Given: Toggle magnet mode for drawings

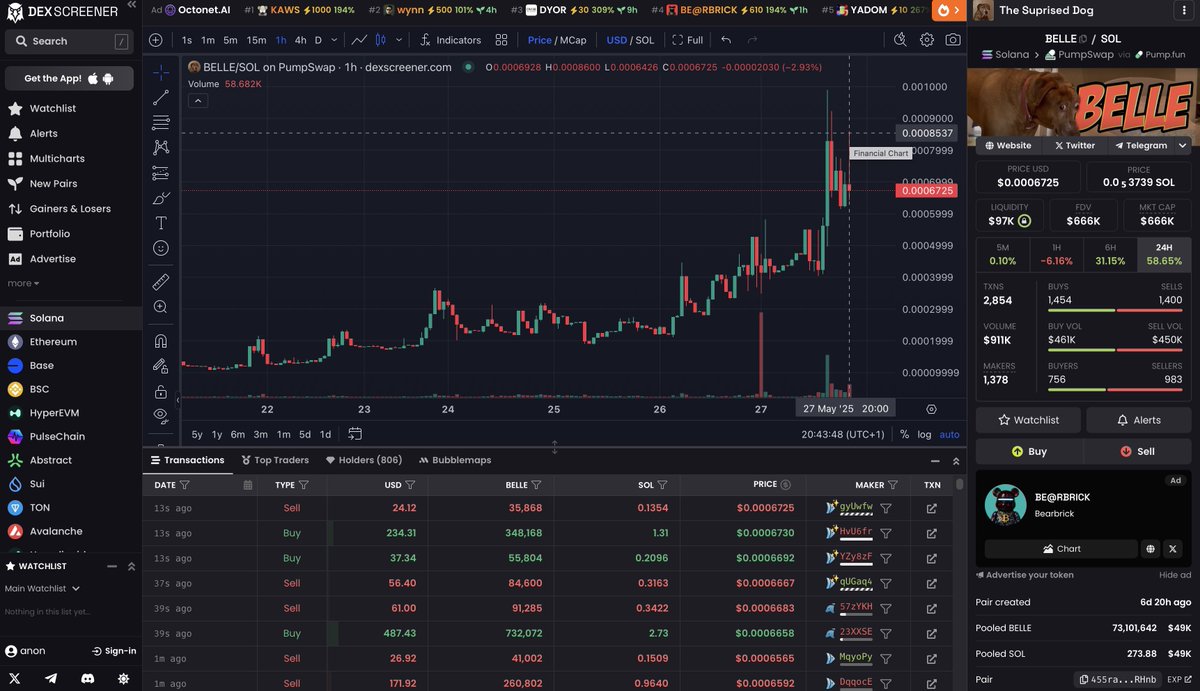Looking at the screenshot, I should [x=161, y=341].
